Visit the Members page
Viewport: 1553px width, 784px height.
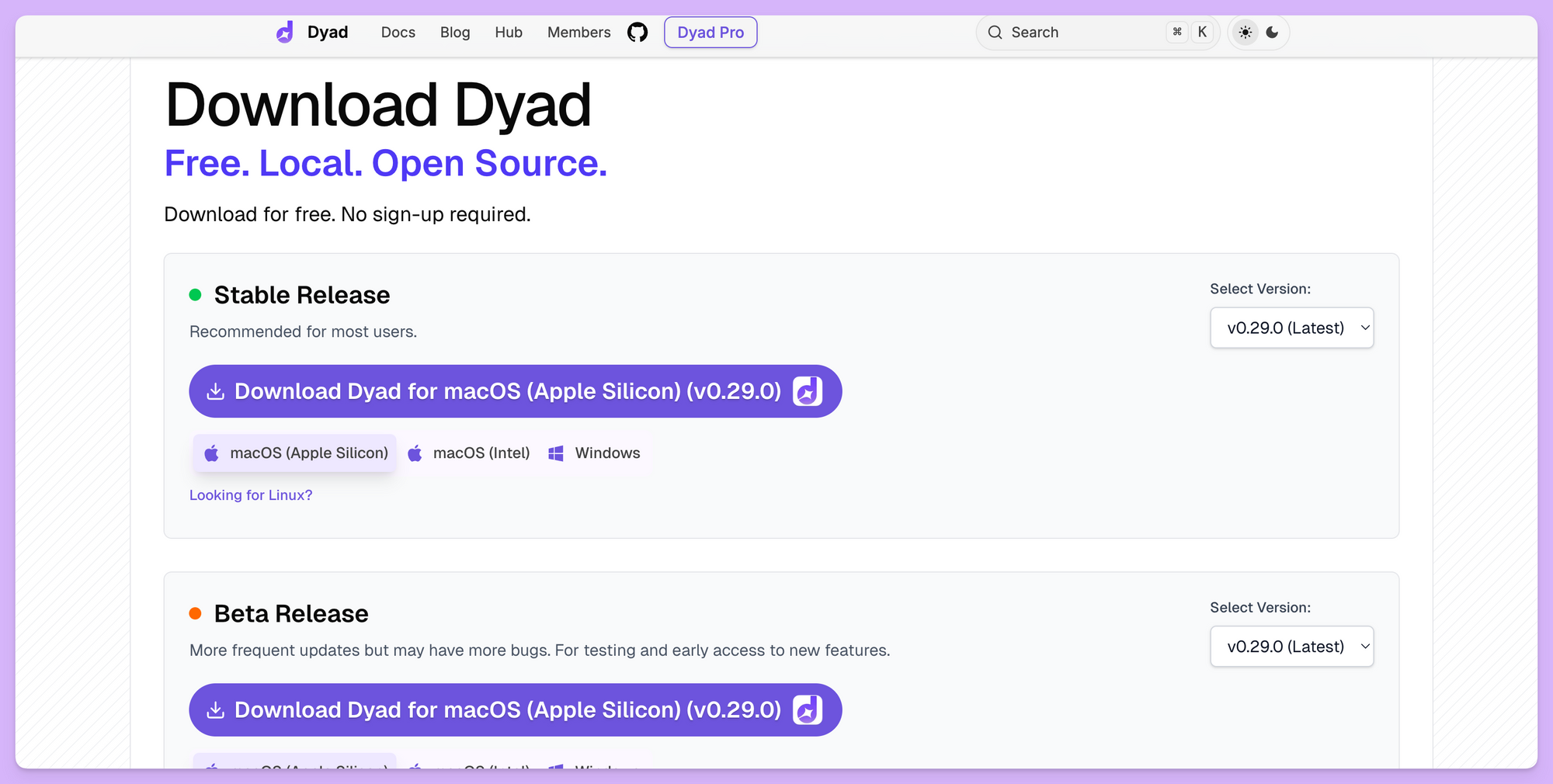tap(578, 33)
